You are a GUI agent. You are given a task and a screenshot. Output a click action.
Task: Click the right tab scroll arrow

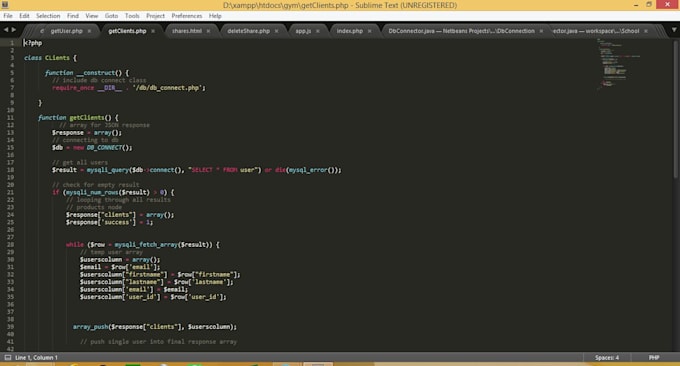click(14, 29)
